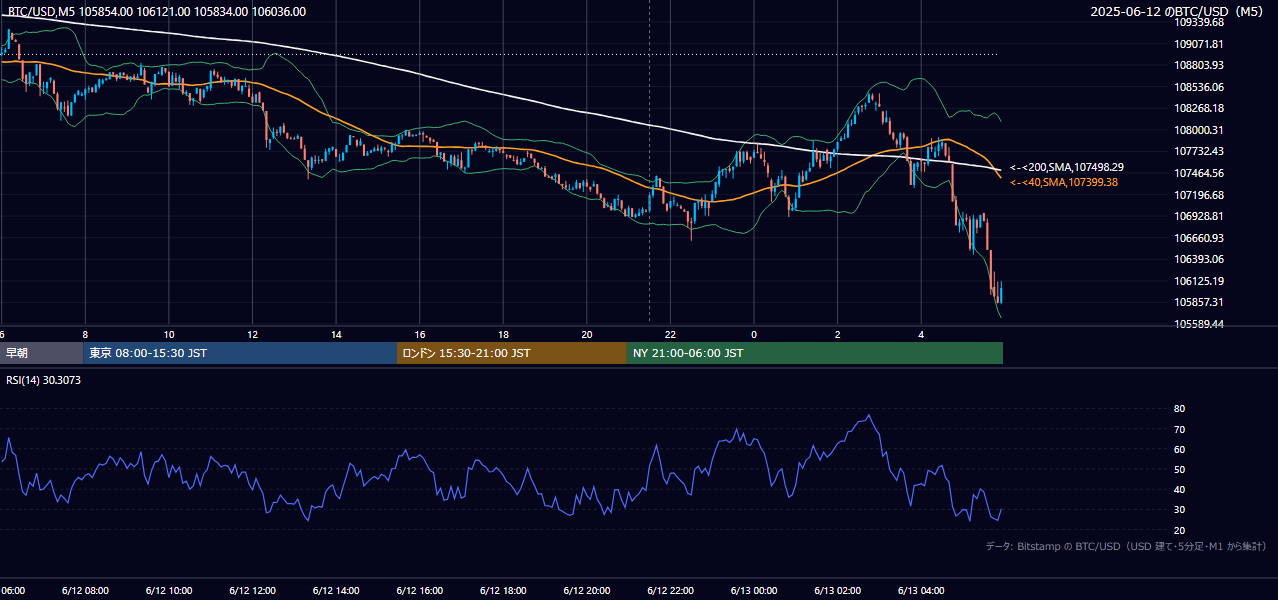This screenshot has width=1278, height=600.
Task: Click the 6/12 18:00 date label
Action: point(502,590)
